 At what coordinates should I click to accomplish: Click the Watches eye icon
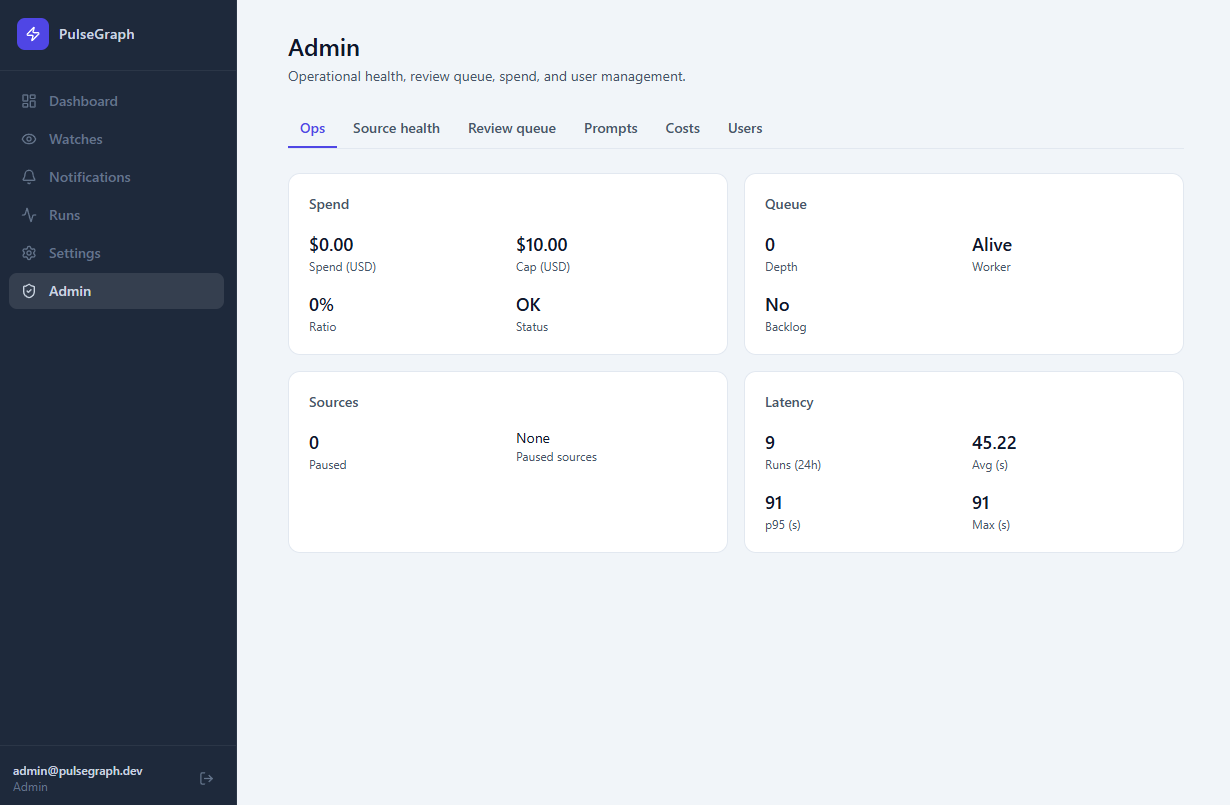(29, 139)
